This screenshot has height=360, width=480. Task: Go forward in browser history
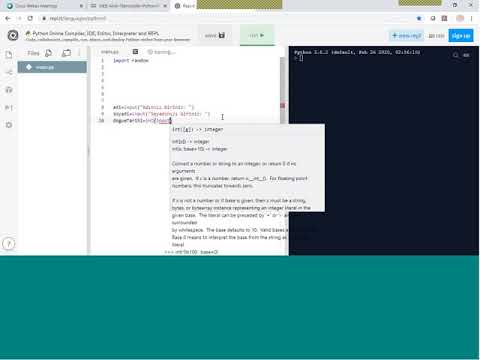click(19, 18)
